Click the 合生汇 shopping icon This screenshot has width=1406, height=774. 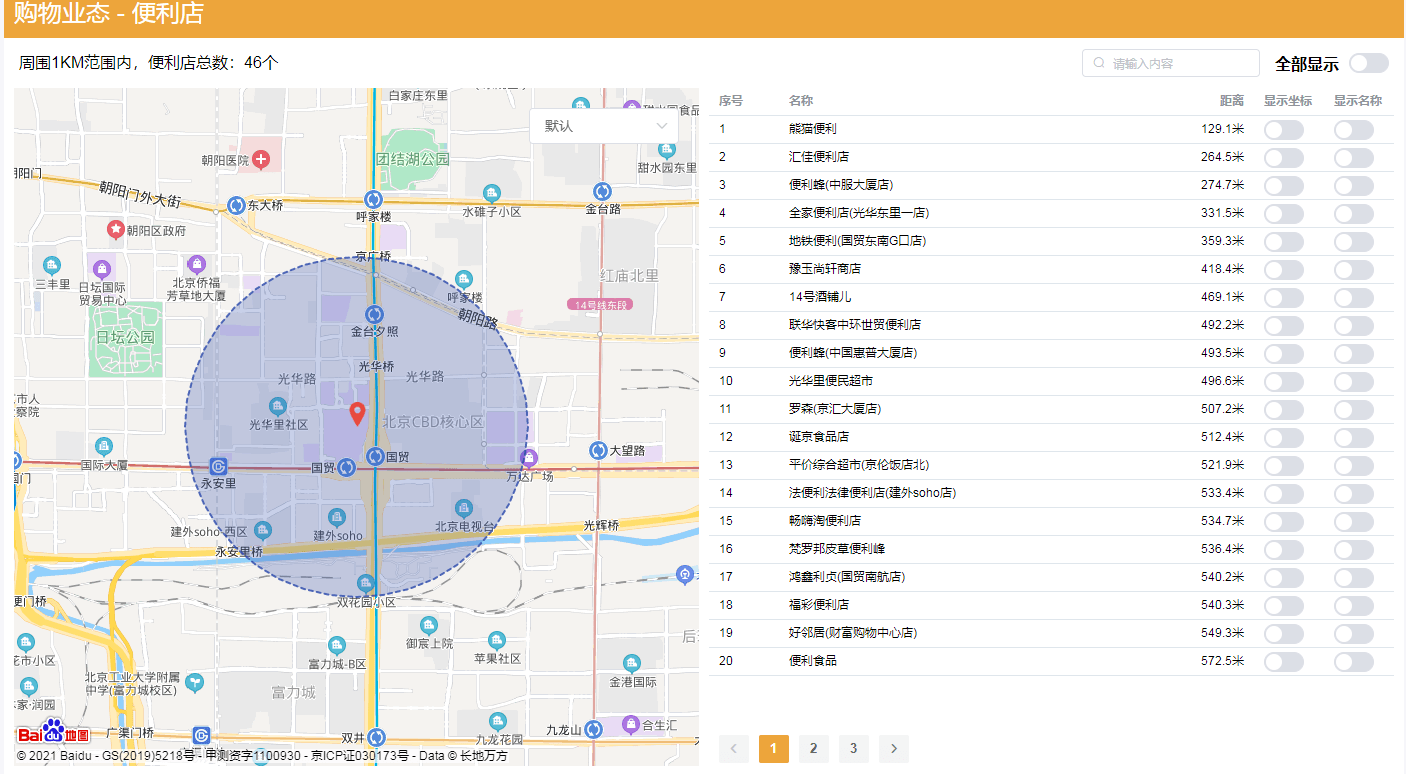point(630,723)
